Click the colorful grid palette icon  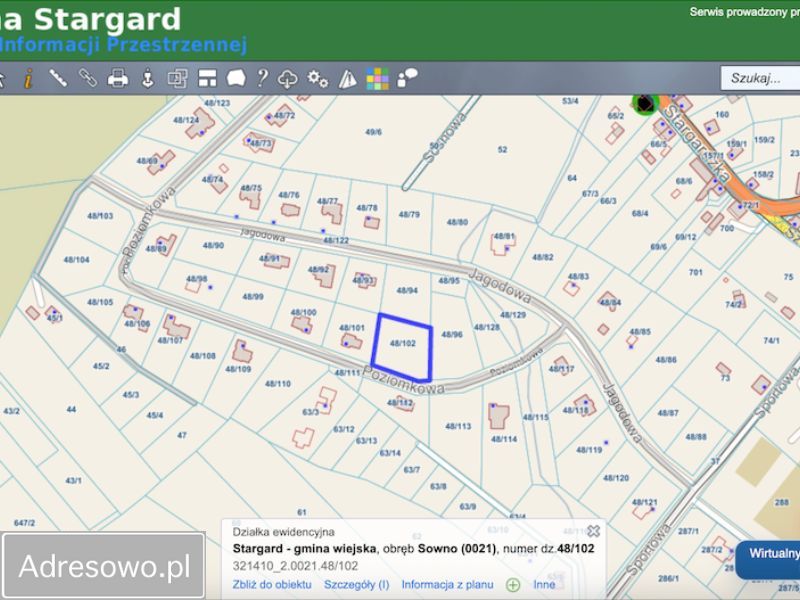pyautogui.click(x=377, y=77)
